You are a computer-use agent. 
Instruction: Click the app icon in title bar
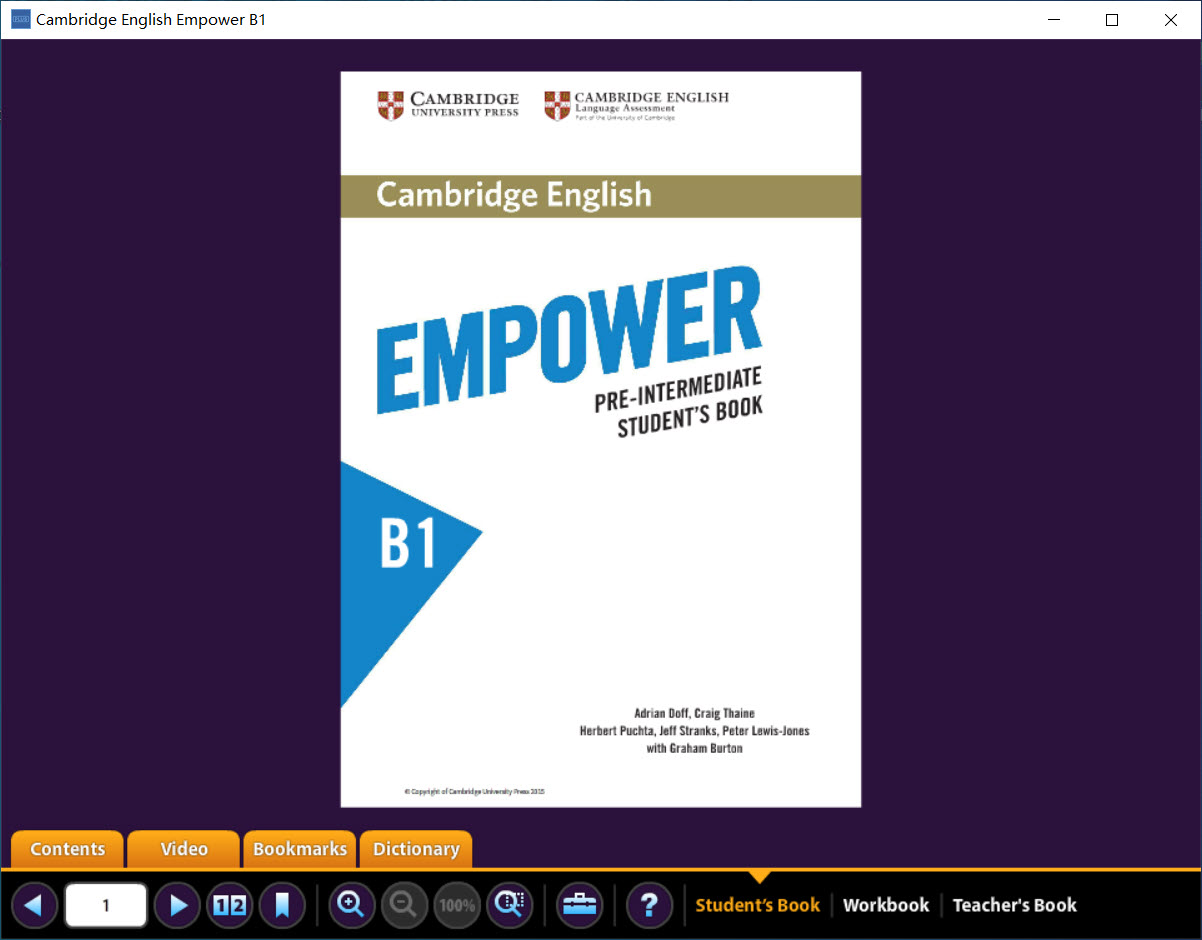[20, 20]
